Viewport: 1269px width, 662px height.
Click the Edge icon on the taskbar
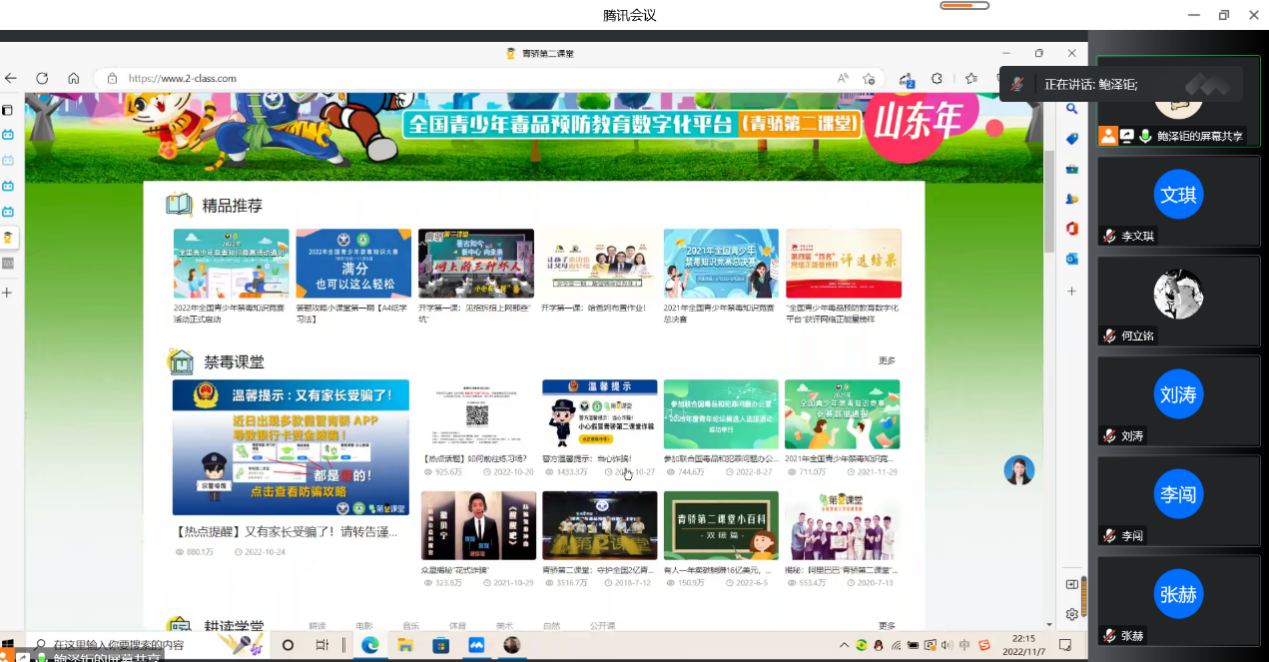point(369,645)
